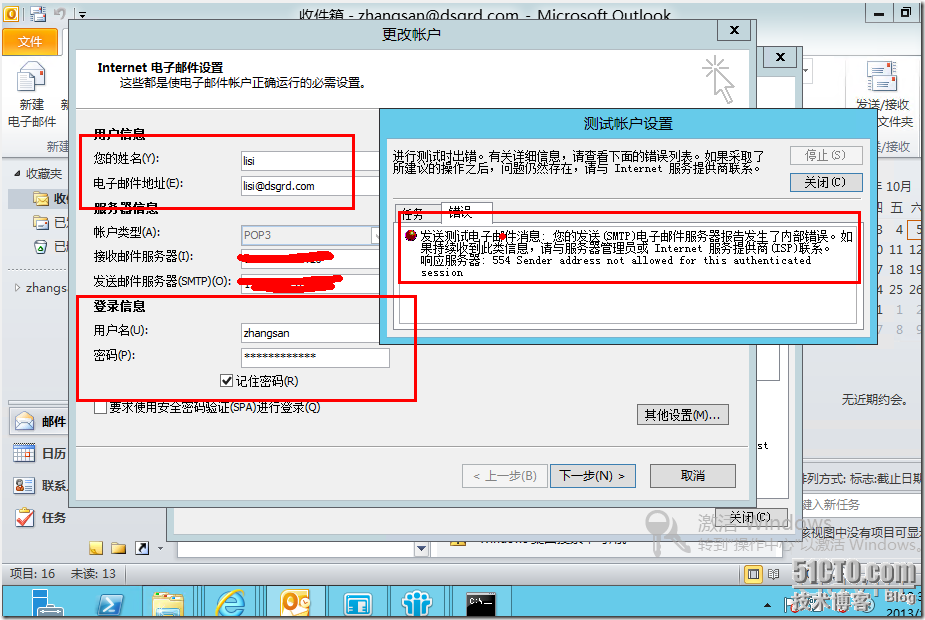Open Internet Explorer from the taskbar
This screenshot has height=620, width=925.
tap(230, 604)
